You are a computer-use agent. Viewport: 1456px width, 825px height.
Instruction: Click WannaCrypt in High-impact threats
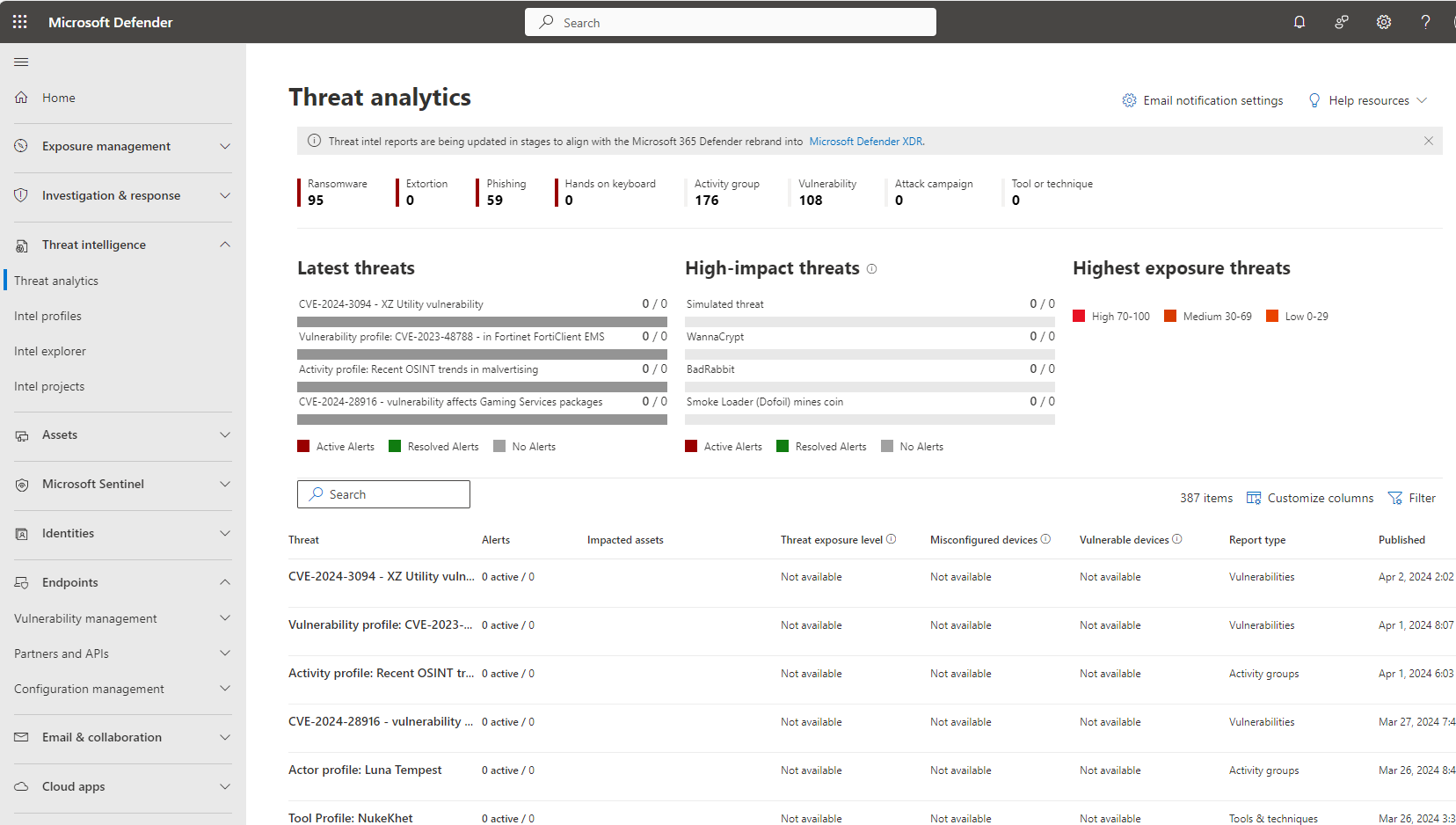pyautogui.click(x=715, y=337)
